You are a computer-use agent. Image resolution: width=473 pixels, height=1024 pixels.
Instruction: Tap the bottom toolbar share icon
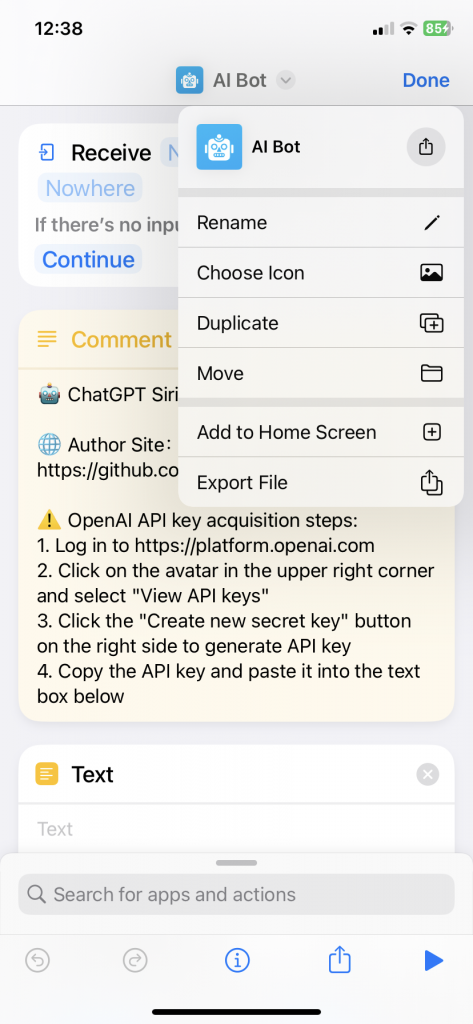[x=340, y=959]
